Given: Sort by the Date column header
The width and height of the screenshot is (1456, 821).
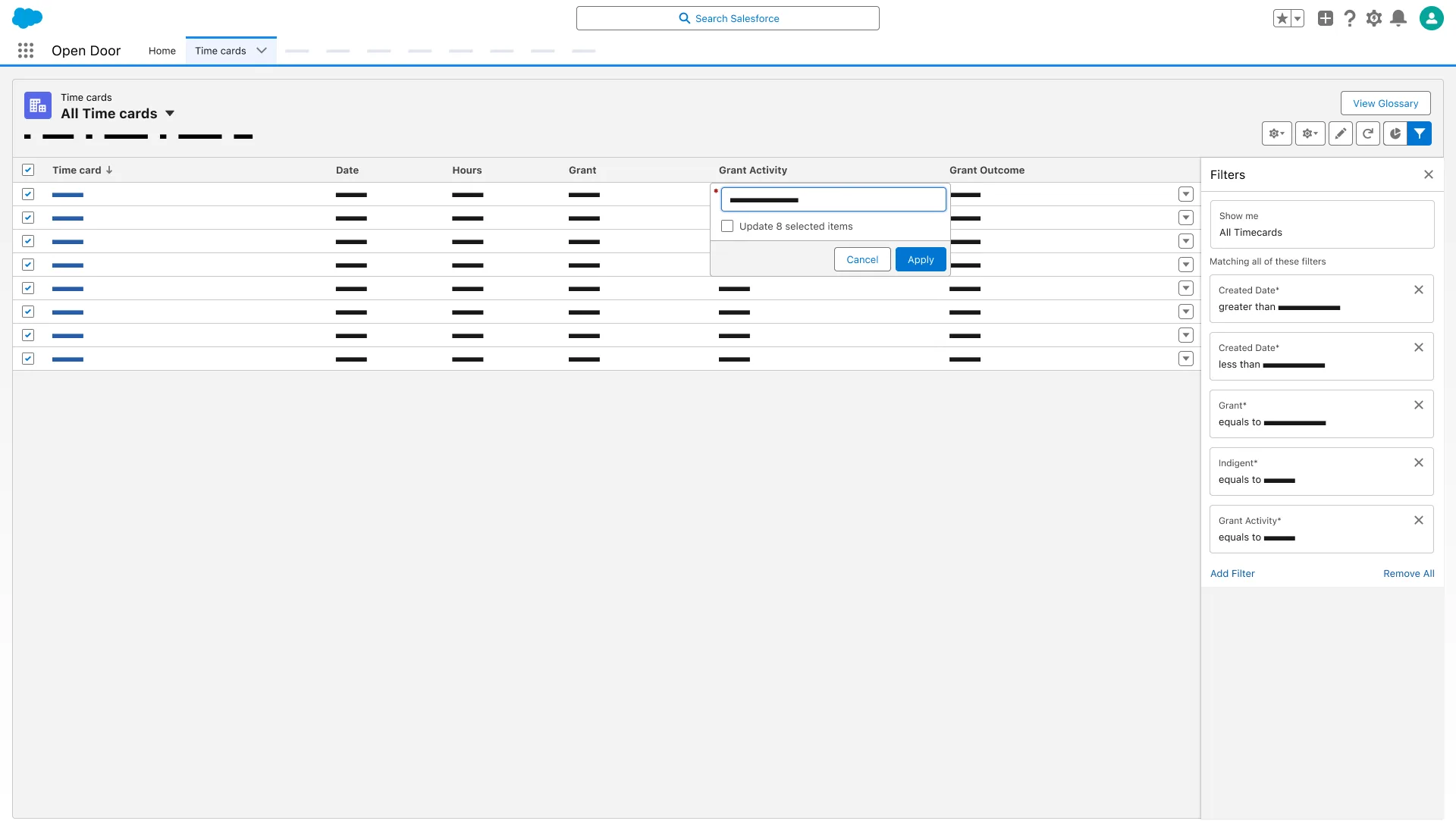Looking at the screenshot, I should pyautogui.click(x=347, y=170).
